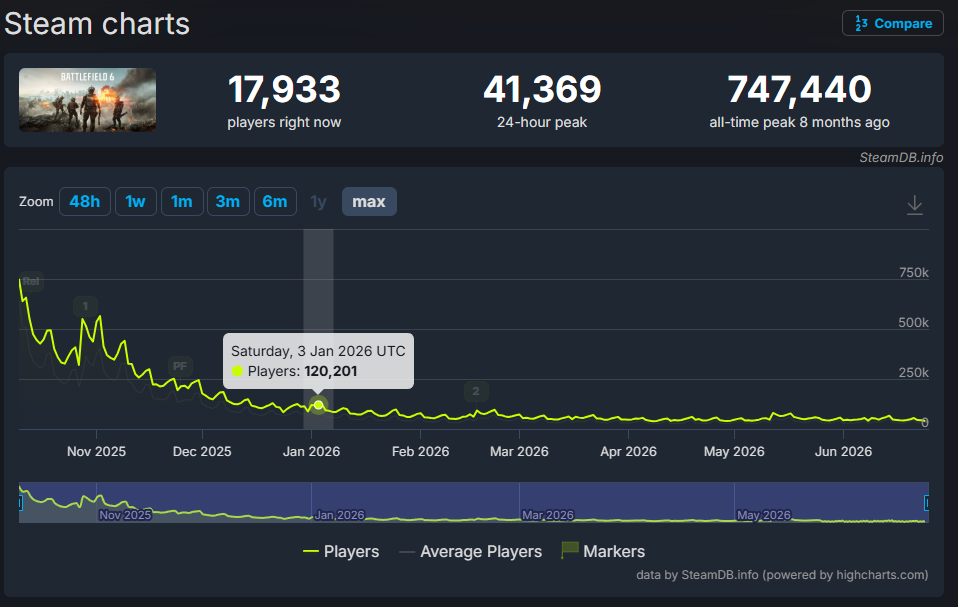
Task: Click the download chart icon
Action: 915,205
